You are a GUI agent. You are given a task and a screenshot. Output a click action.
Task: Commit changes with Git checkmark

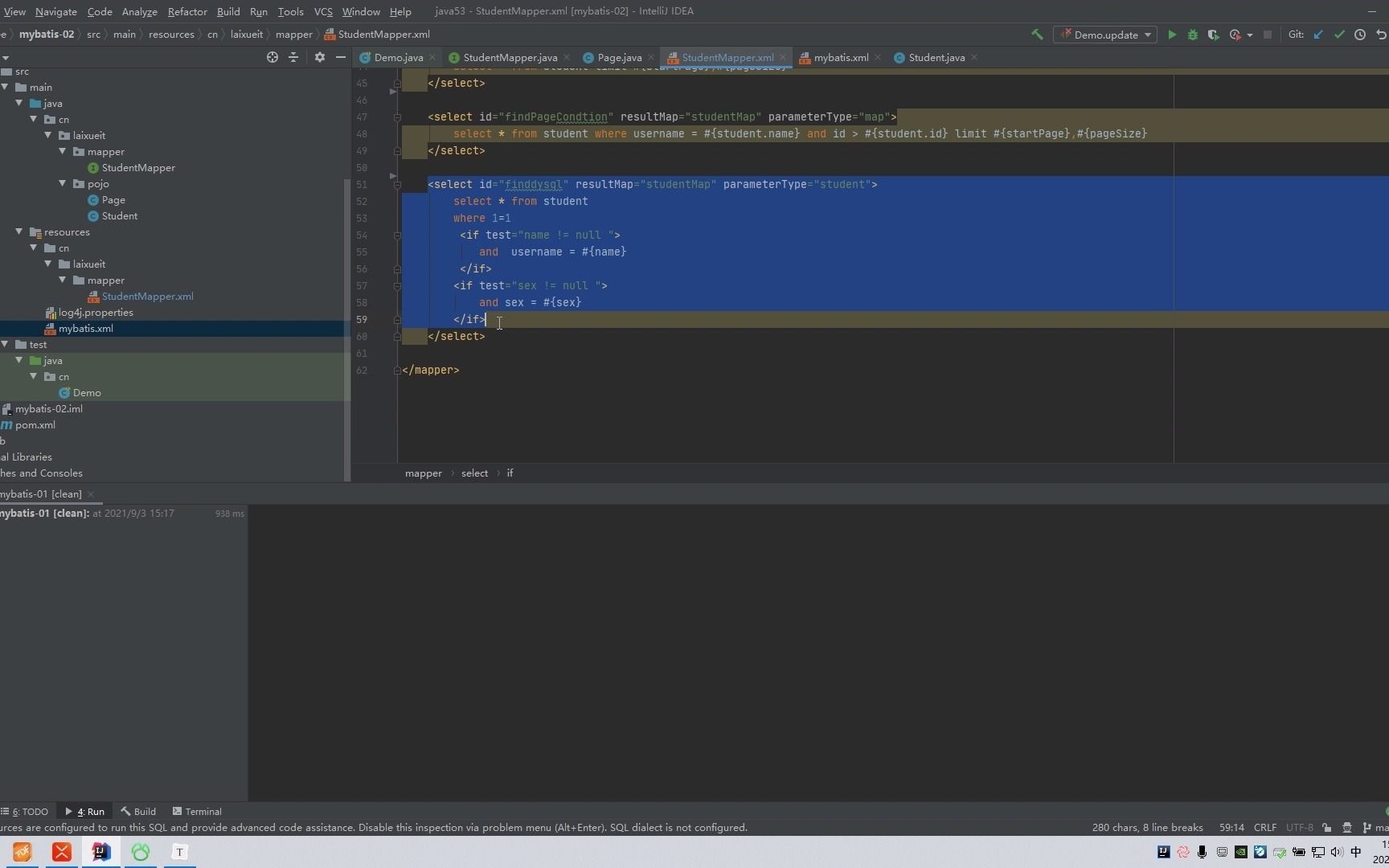[x=1339, y=35]
